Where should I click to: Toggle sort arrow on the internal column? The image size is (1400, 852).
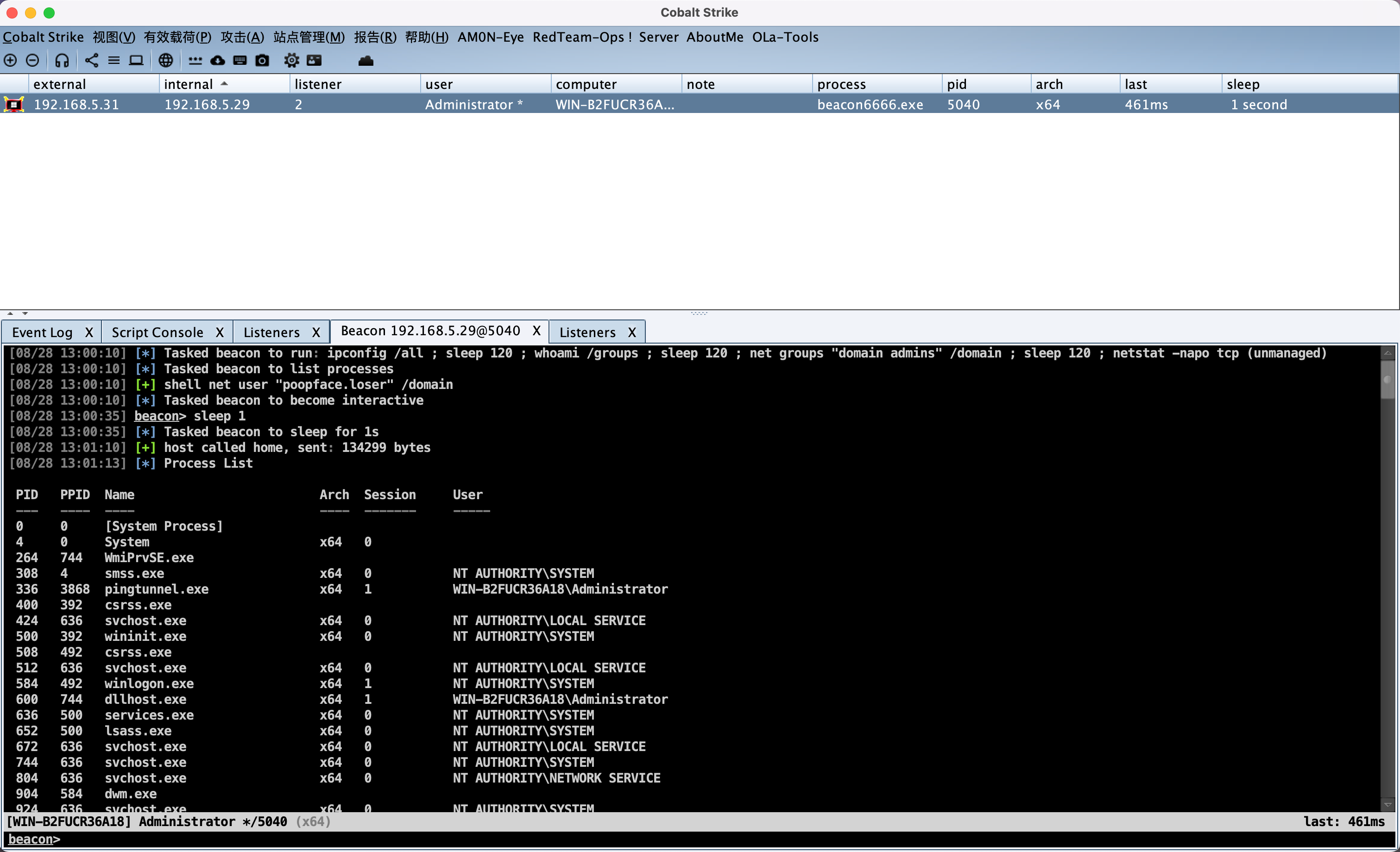click(224, 83)
